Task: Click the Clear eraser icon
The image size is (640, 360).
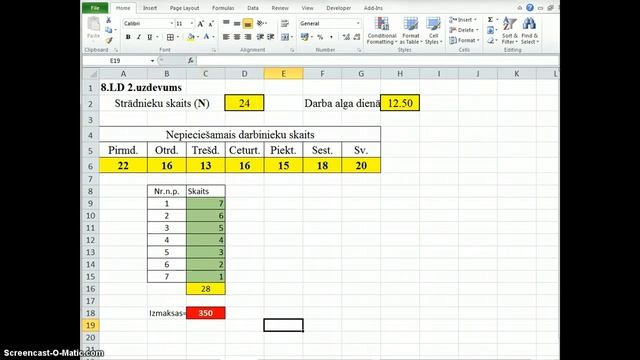Action: [x=490, y=40]
